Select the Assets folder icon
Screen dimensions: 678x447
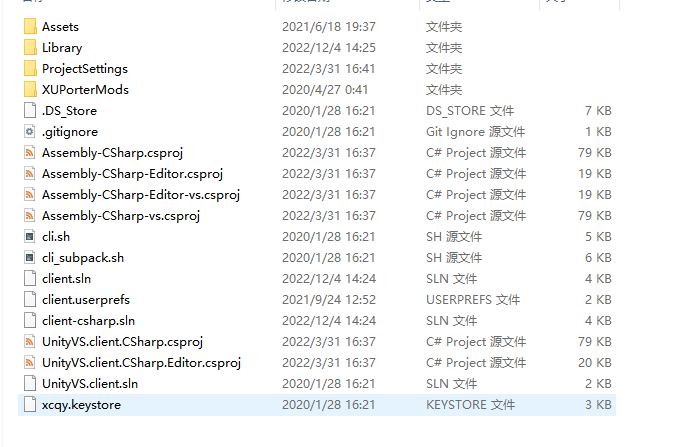[30, 26]
